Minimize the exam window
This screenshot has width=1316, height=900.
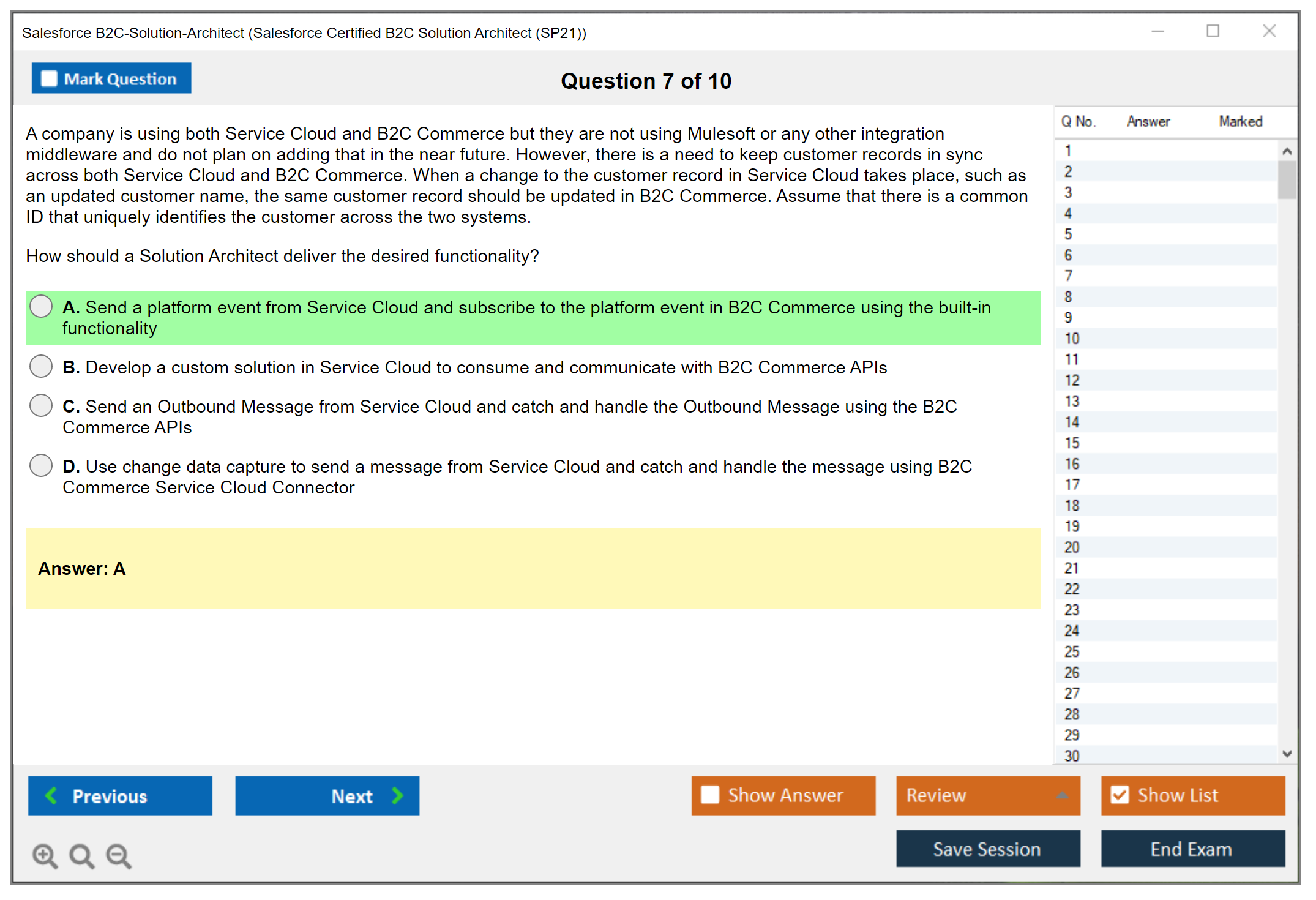coord(1157,31)
